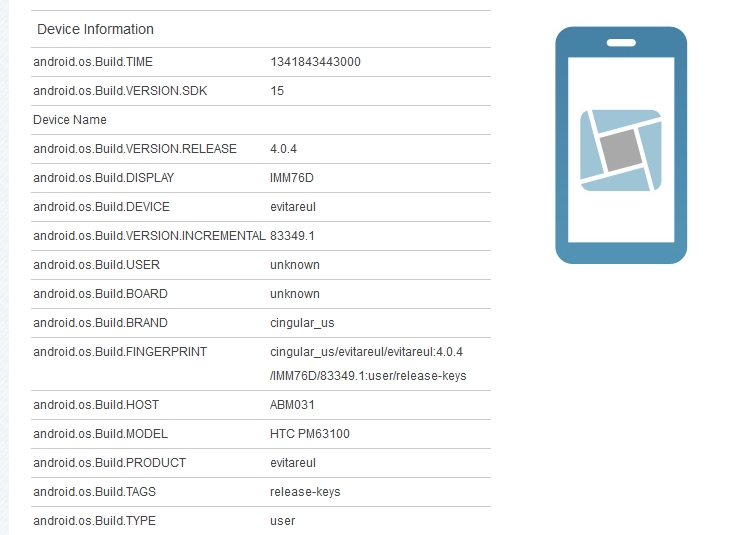Select android.os.Build.MODEL label
The height and width of the screenshot is (535, 738).
pyautogui.click(x=100, y=434)
